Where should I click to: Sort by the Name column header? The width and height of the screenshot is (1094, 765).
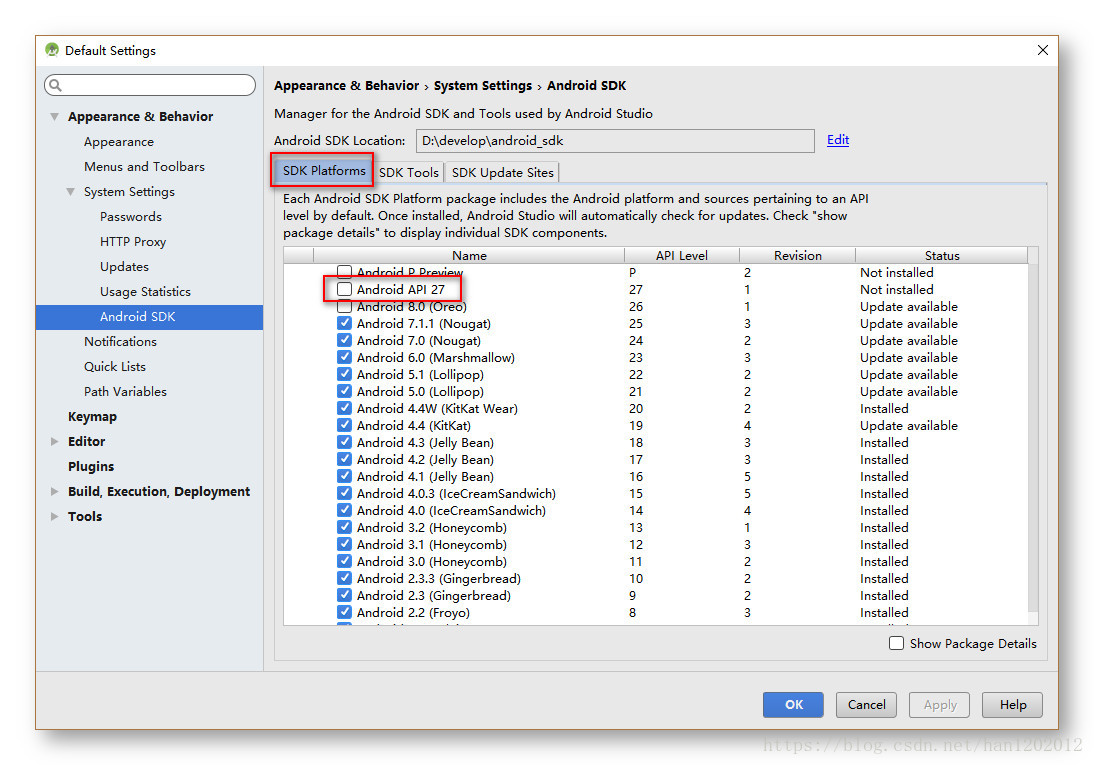coord(469,255)
